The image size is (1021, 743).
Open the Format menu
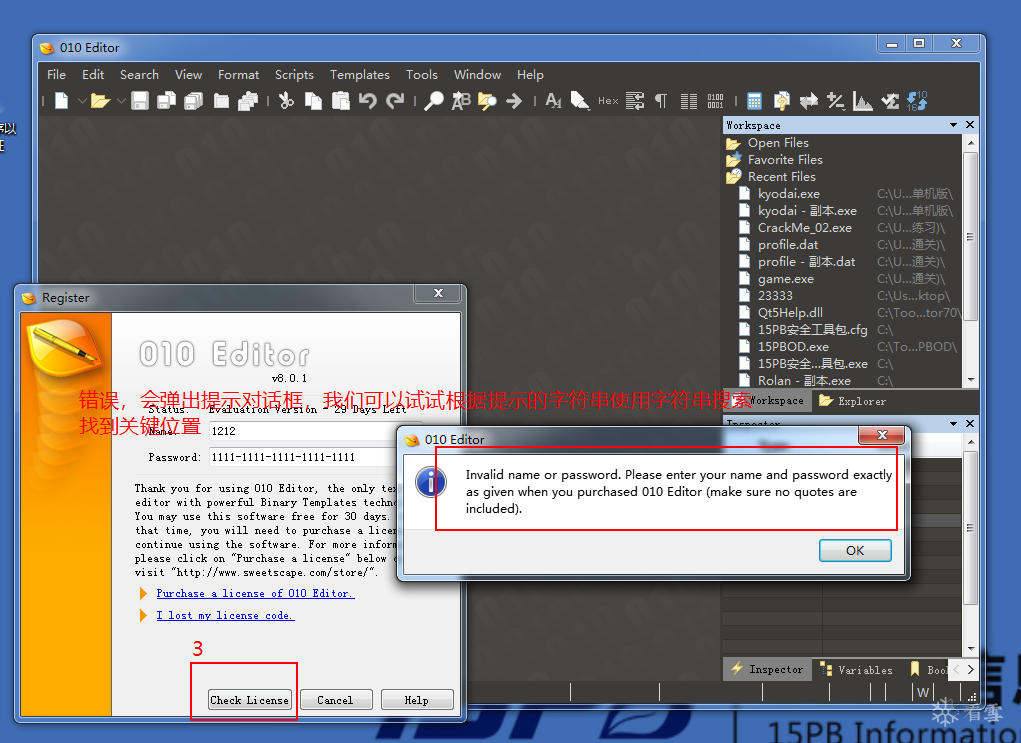[x=238, y=75]
